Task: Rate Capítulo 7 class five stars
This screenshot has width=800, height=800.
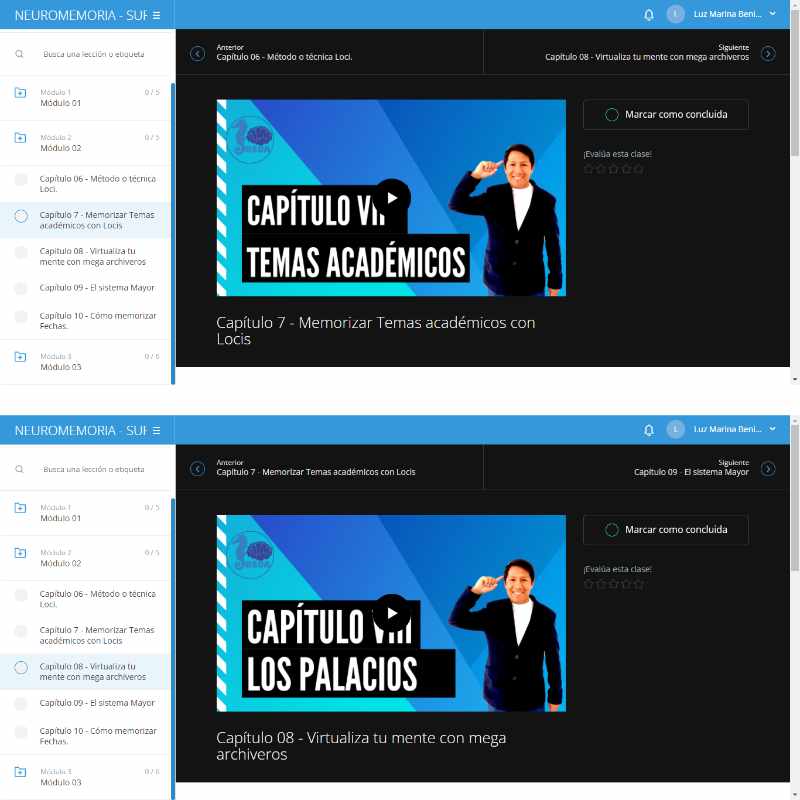Action: pos(639,169)
